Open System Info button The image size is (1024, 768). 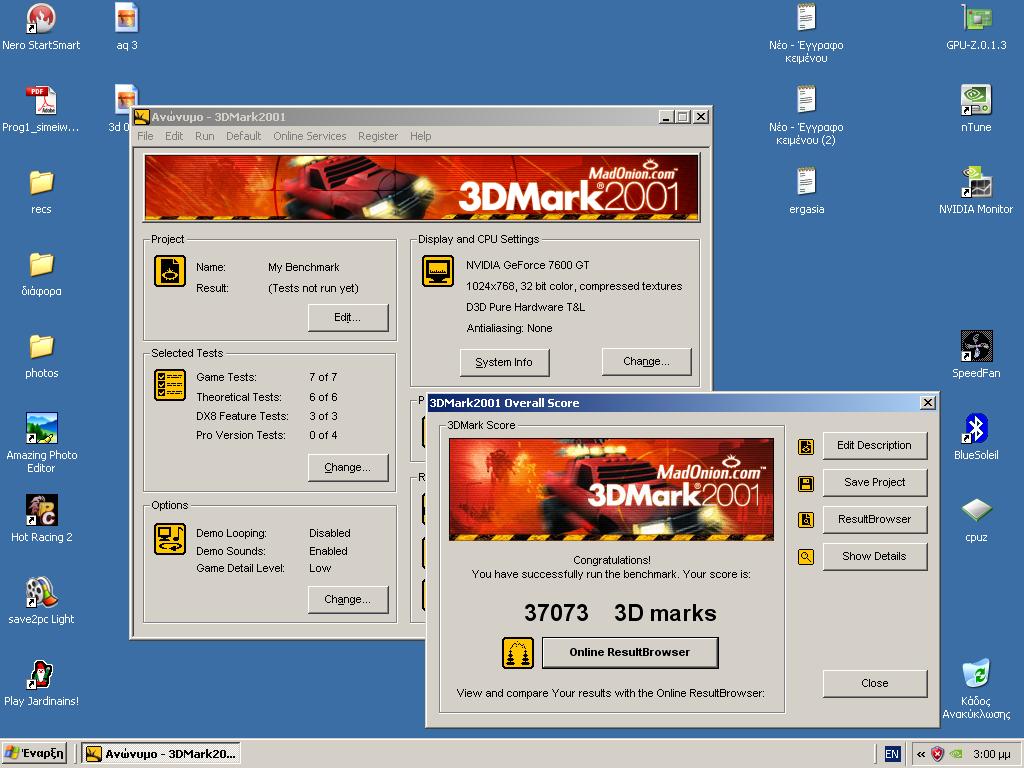coord(504,362)
